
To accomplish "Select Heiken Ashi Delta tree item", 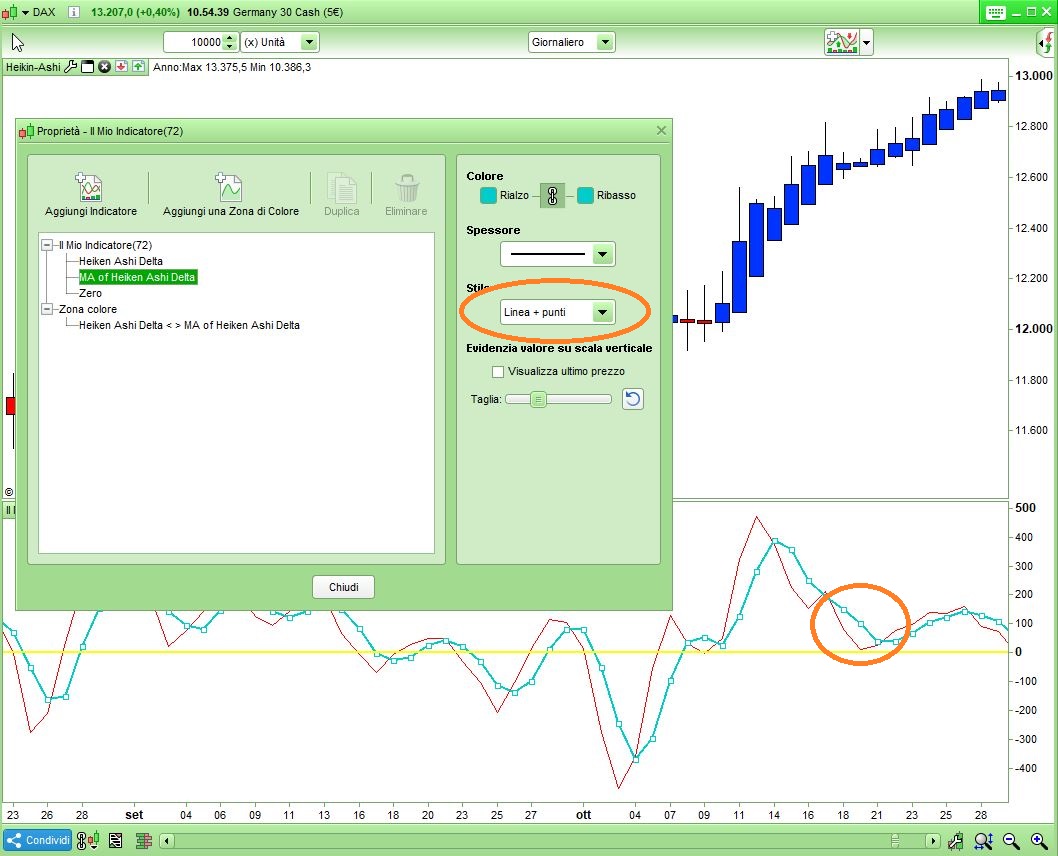I will coord(121,261).
